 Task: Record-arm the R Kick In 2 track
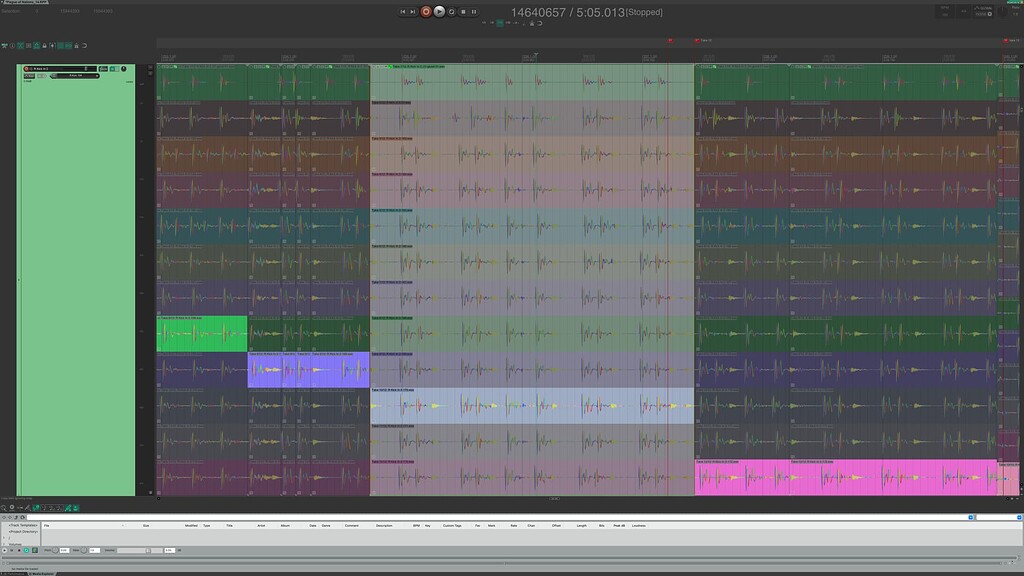click(26, 69)
